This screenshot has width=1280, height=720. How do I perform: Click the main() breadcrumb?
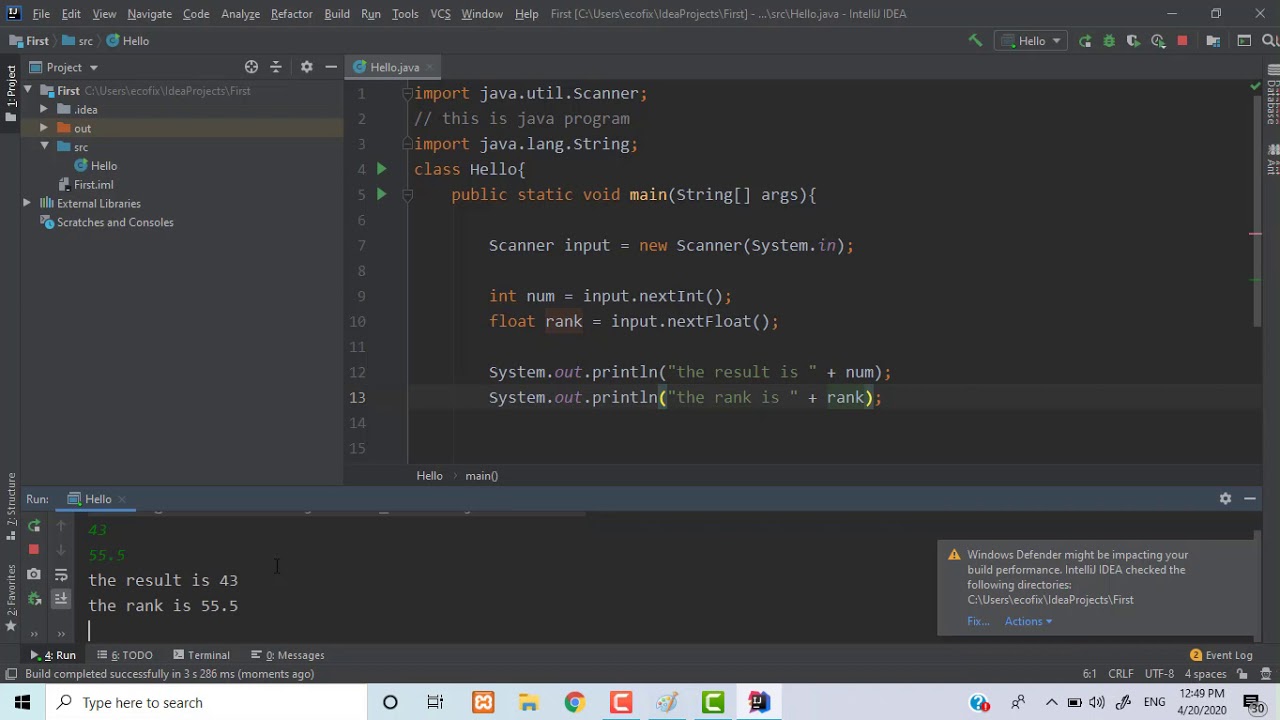pyautogui.click(x=481, y=476)
